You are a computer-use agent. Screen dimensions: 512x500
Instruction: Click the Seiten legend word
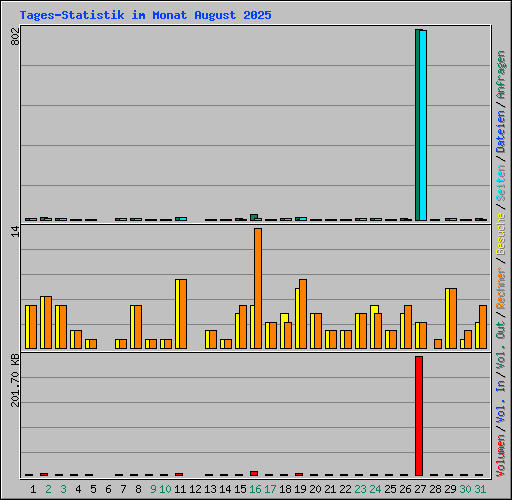point(501,183)
